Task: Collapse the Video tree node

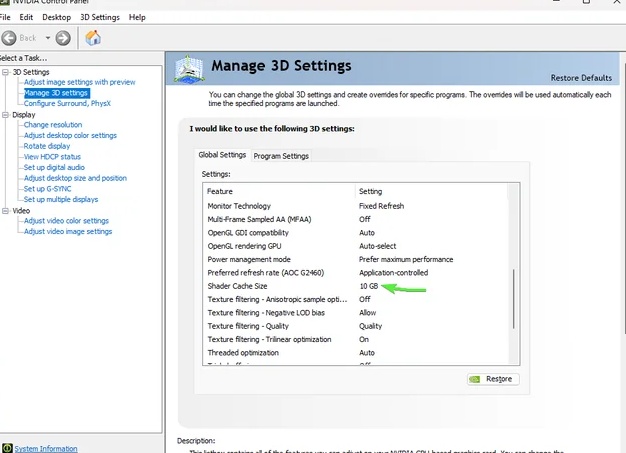Action: (6, 211)
